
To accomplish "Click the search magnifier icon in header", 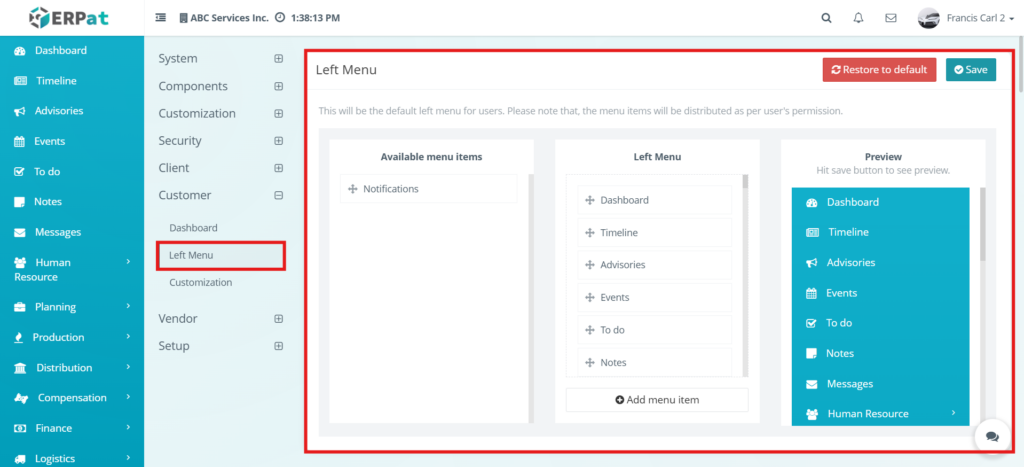I will coord(825,18).
